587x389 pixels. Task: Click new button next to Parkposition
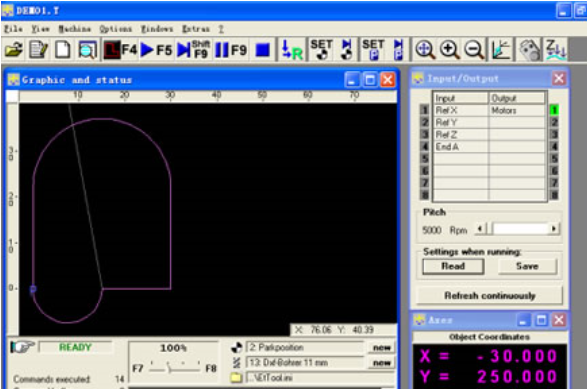click(x=381, y=348)
